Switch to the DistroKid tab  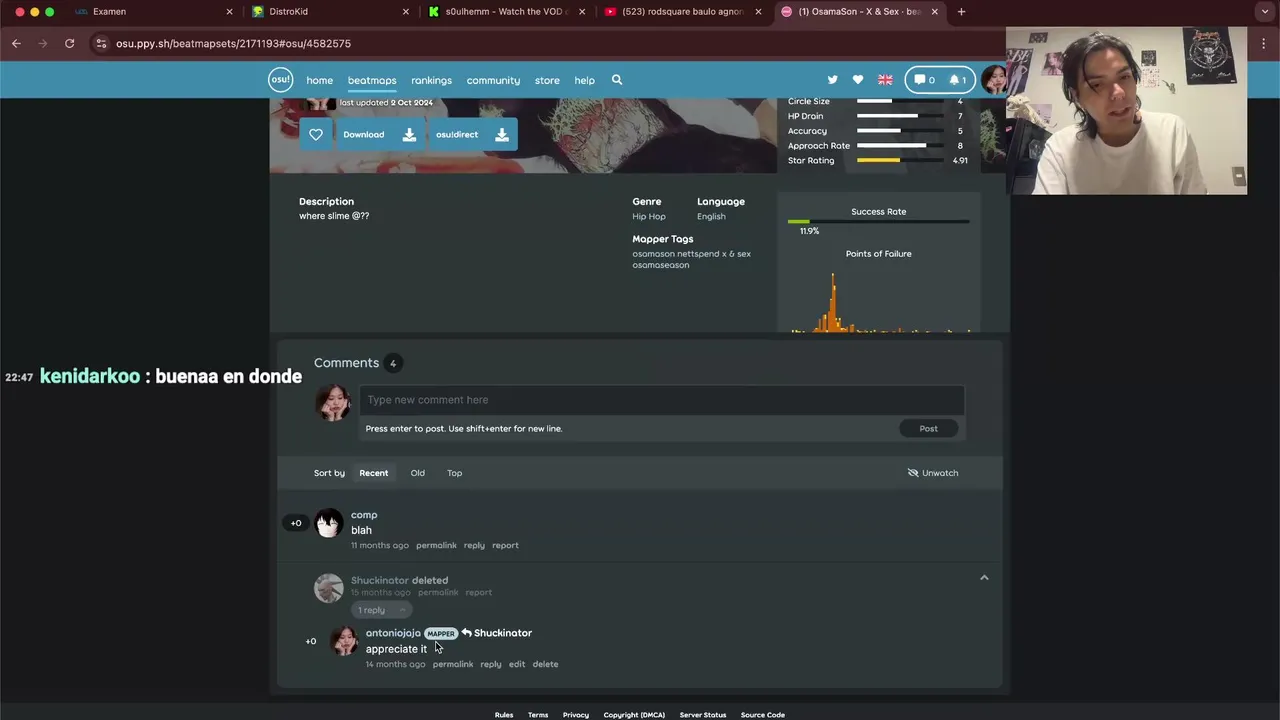pos(288,12)
